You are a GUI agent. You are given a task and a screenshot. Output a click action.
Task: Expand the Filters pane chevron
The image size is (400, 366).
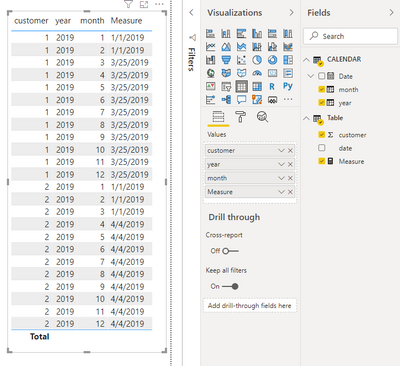pyautogui.click(x=191, y=13)
